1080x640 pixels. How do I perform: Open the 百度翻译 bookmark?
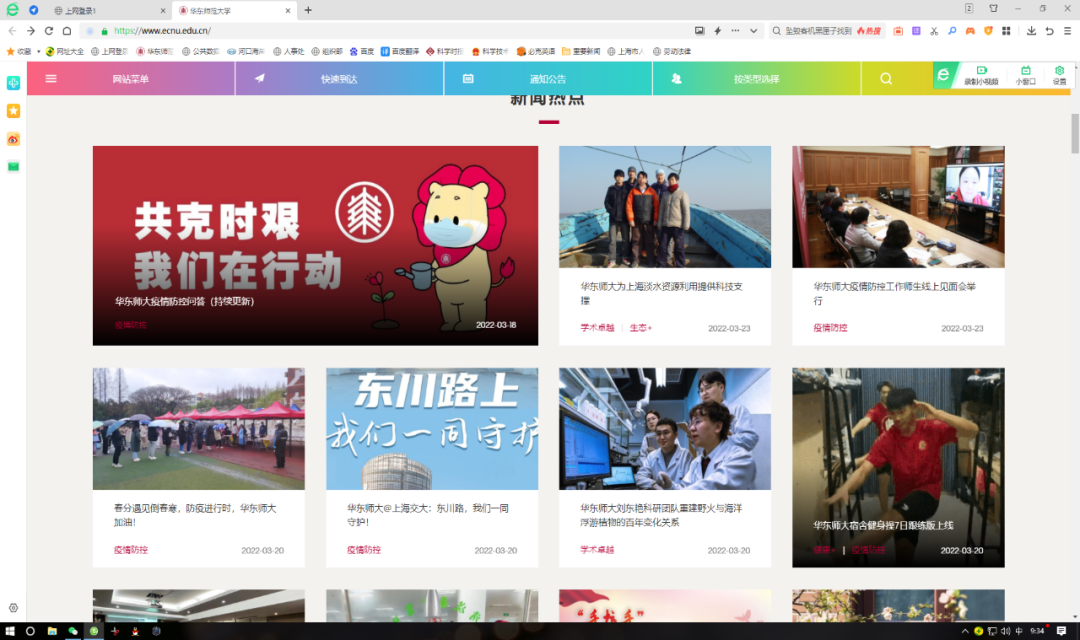point(399,51)
